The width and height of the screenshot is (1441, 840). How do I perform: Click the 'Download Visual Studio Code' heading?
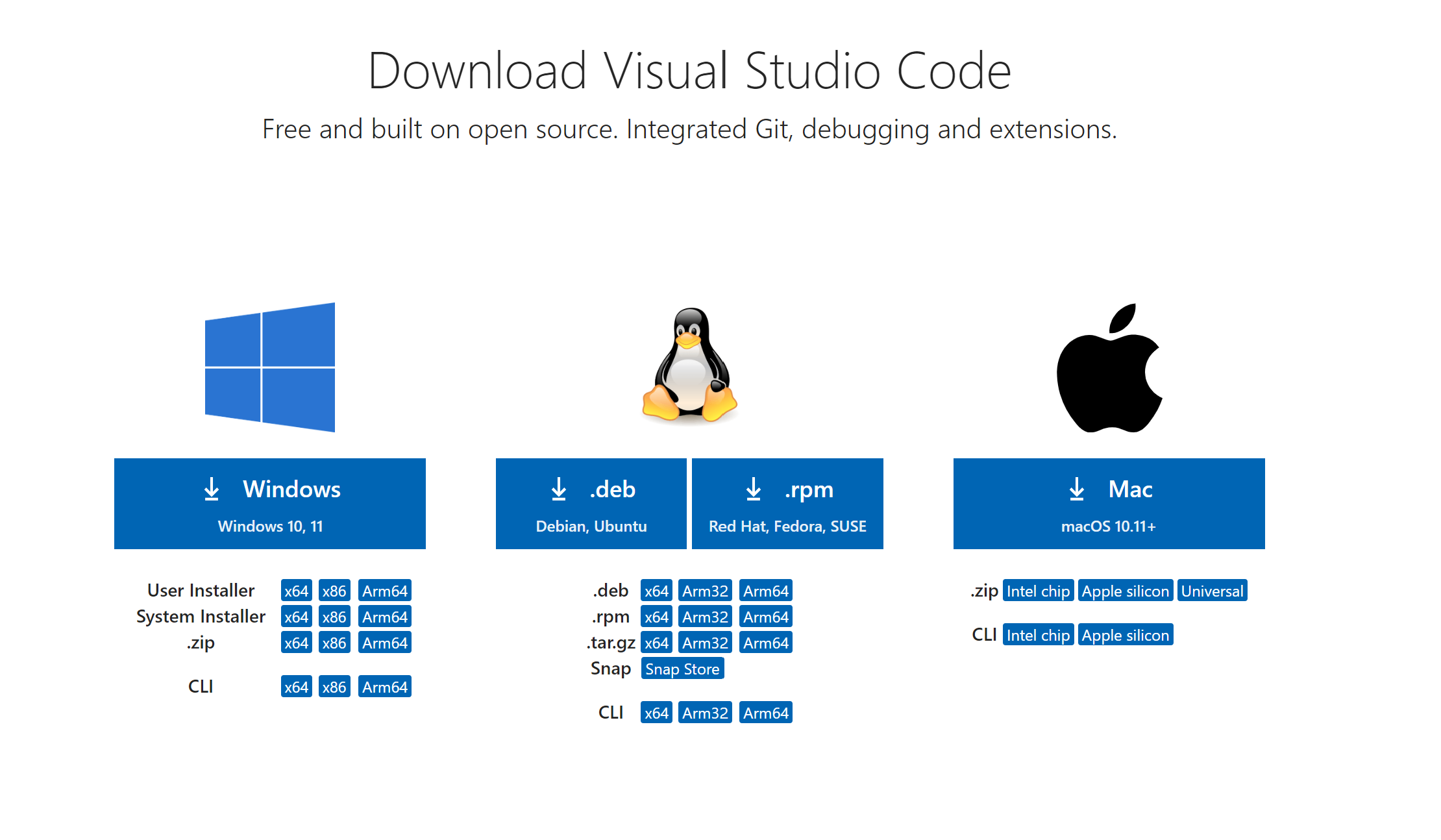[689, 70]
